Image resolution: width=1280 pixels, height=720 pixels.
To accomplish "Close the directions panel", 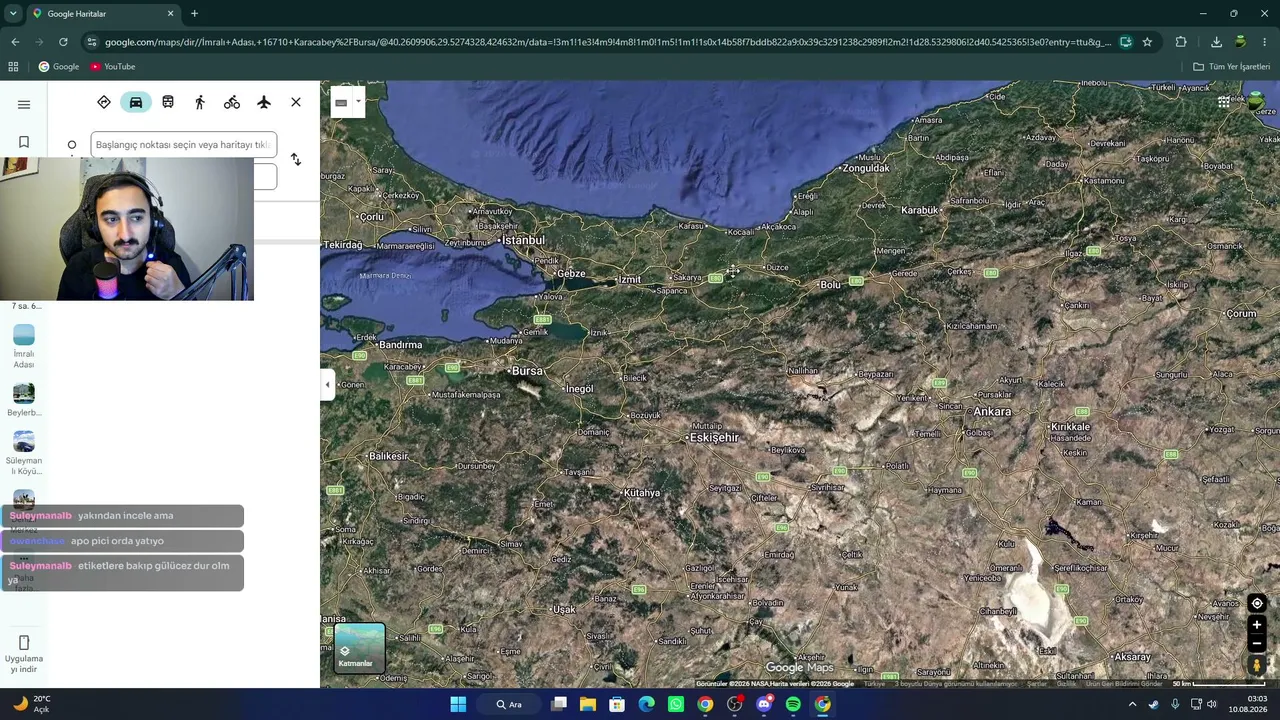I will coord(296,102).
